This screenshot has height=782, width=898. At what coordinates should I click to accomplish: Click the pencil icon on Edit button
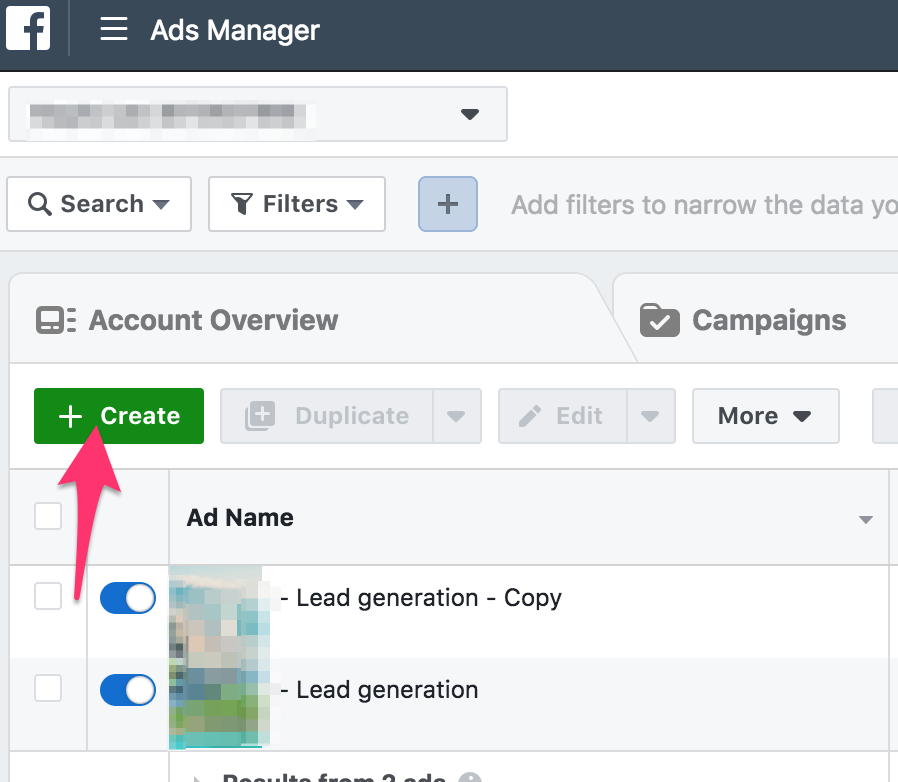pos(530,416)
